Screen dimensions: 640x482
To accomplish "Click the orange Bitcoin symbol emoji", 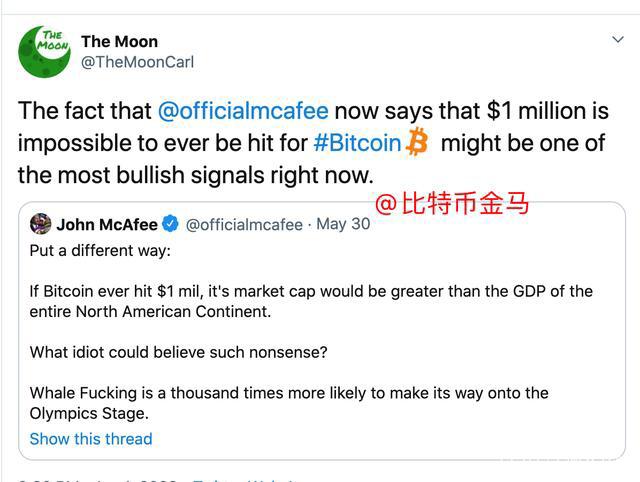I will coord(417,142).
